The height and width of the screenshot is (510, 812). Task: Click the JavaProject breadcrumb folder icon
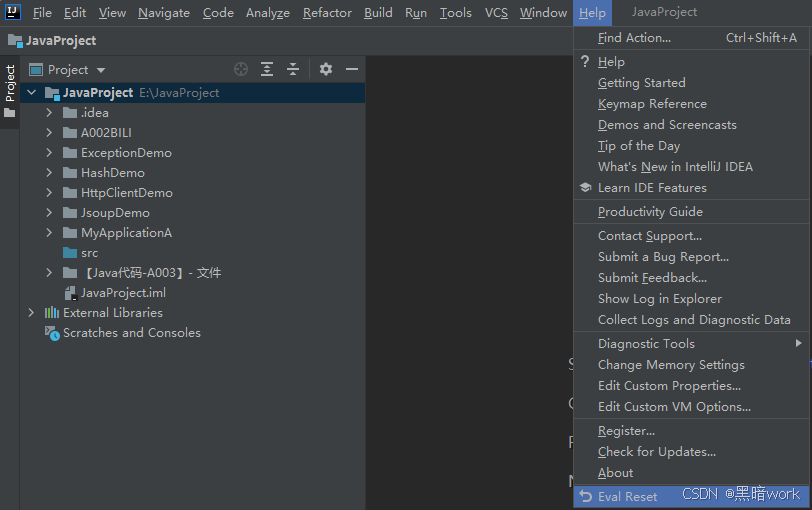15,40
